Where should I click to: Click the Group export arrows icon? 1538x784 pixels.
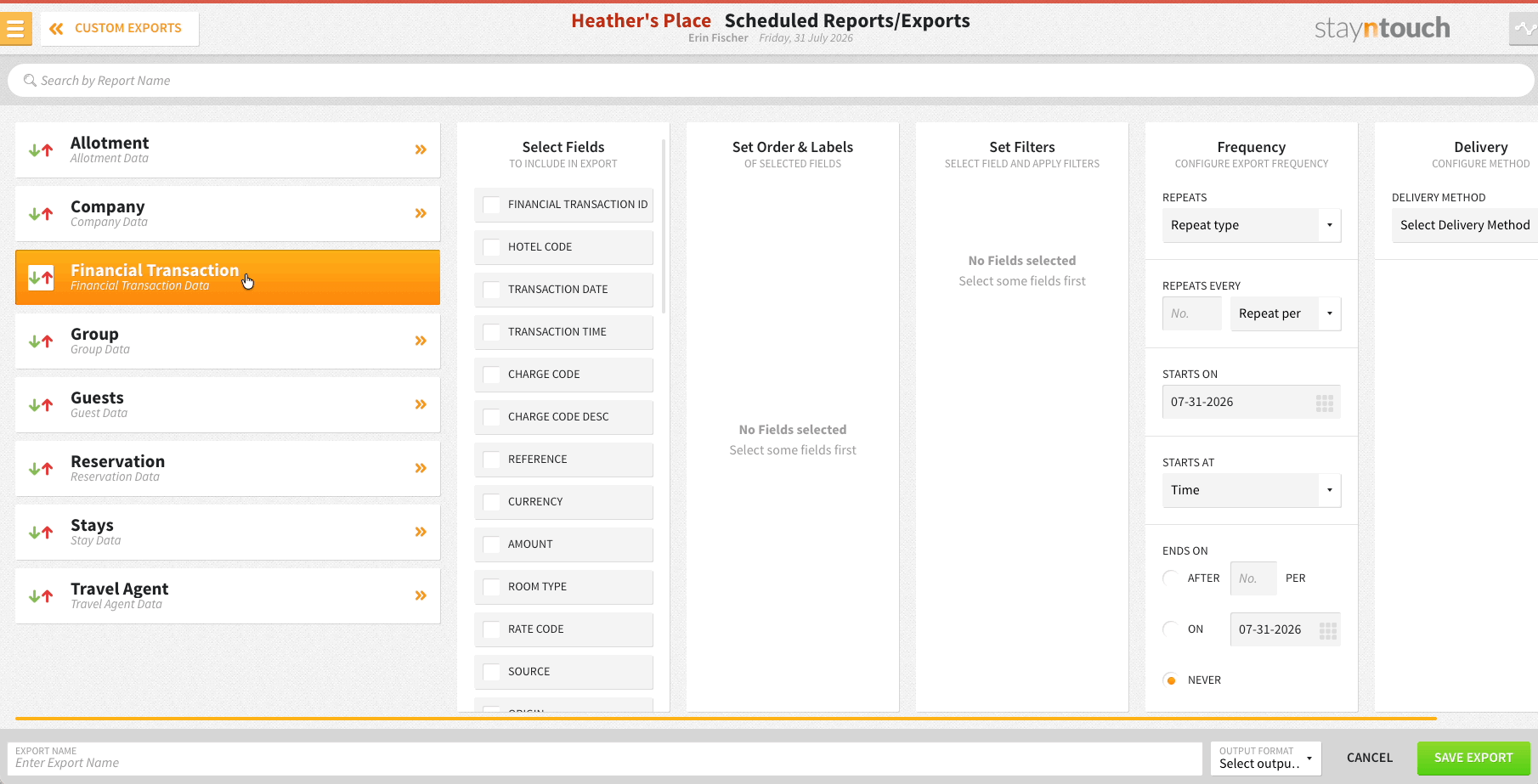point(41,341)
